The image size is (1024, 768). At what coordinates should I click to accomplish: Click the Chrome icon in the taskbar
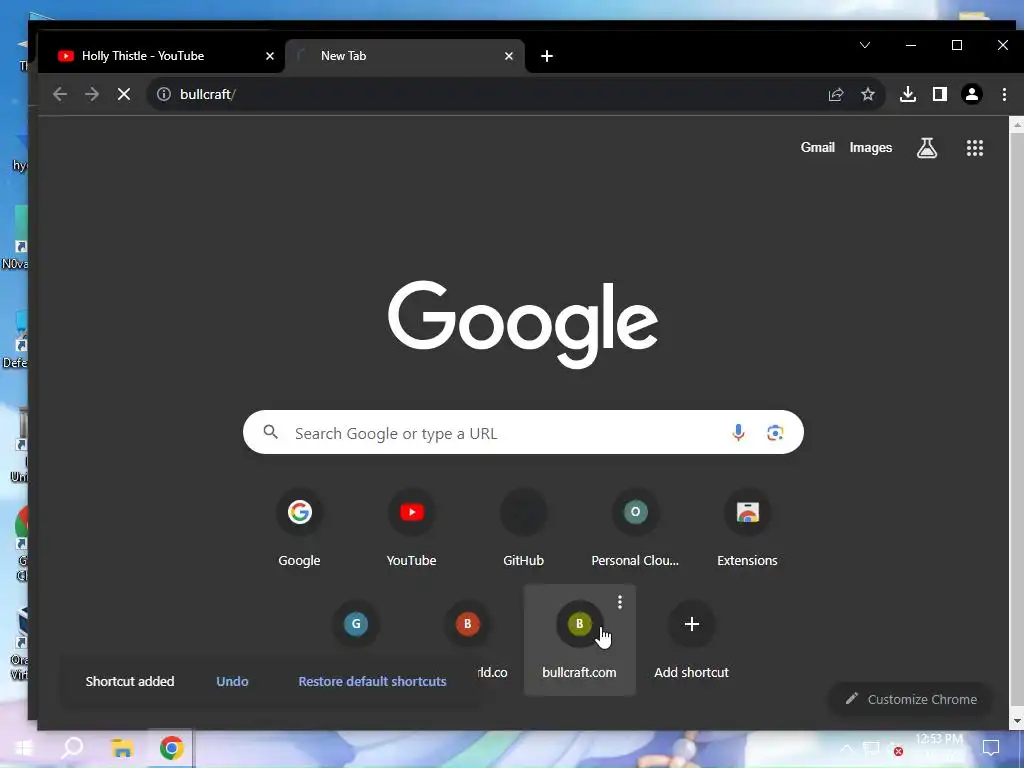click(x=171, y=748)
